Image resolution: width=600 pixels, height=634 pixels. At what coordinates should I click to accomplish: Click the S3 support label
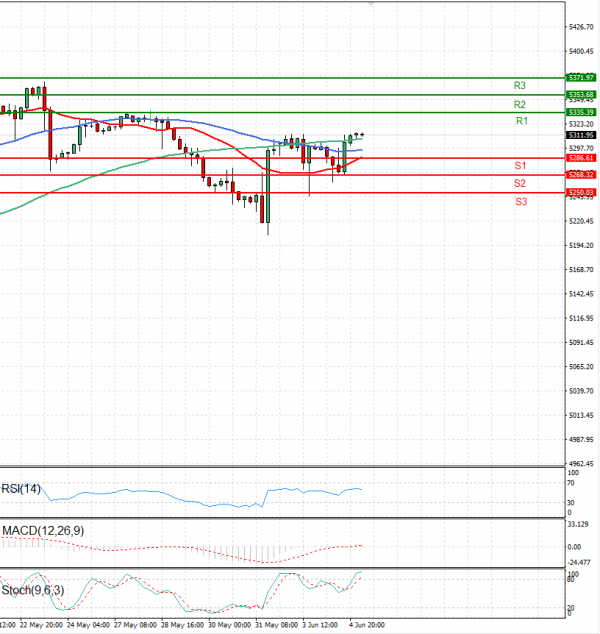pos(521,202)
